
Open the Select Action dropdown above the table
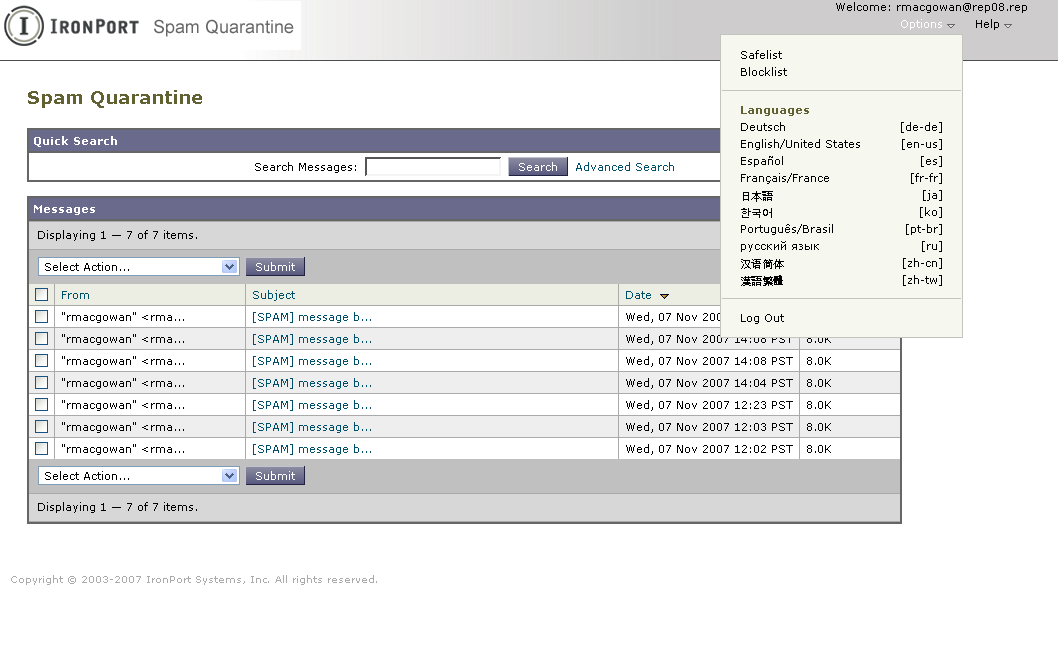[x=138, y=266]
